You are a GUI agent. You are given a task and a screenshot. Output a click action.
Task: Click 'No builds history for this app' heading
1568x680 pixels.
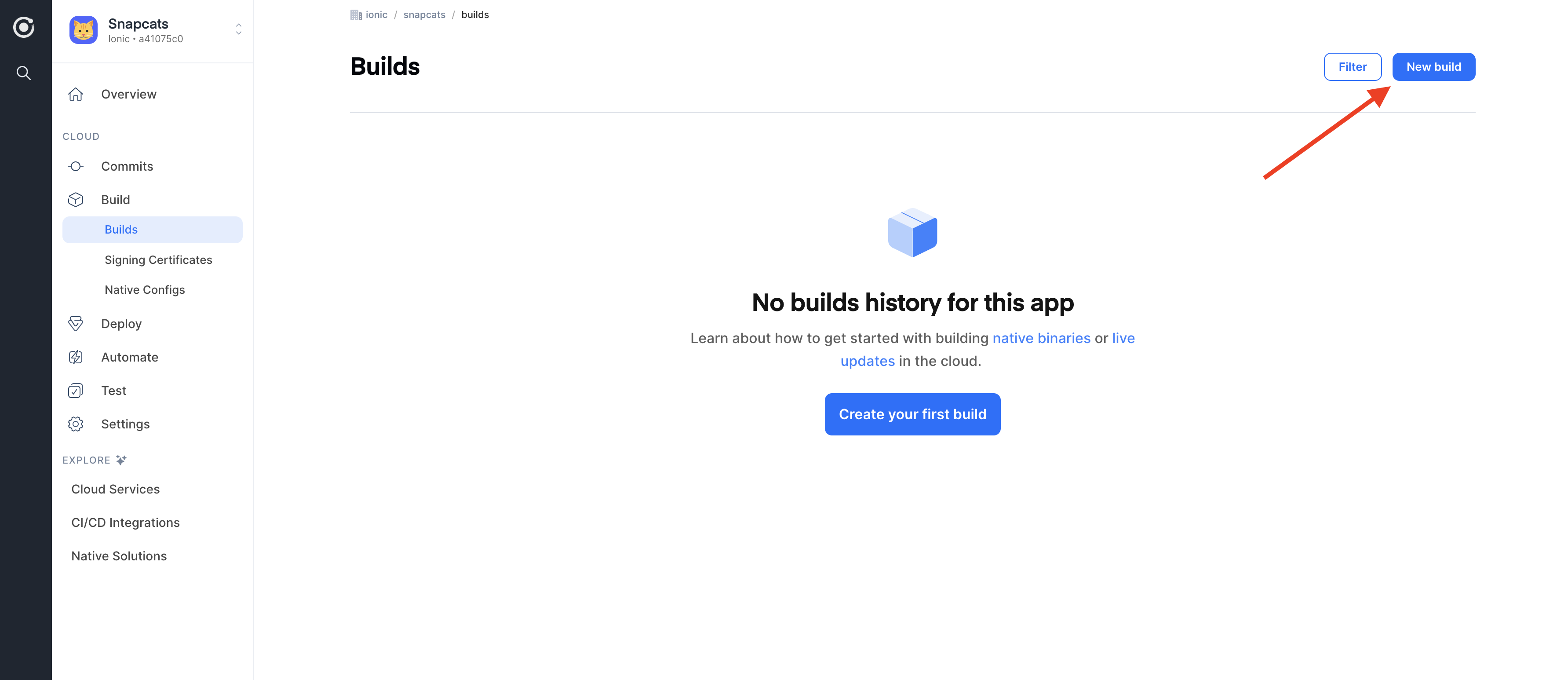click(x=912, y=303)
